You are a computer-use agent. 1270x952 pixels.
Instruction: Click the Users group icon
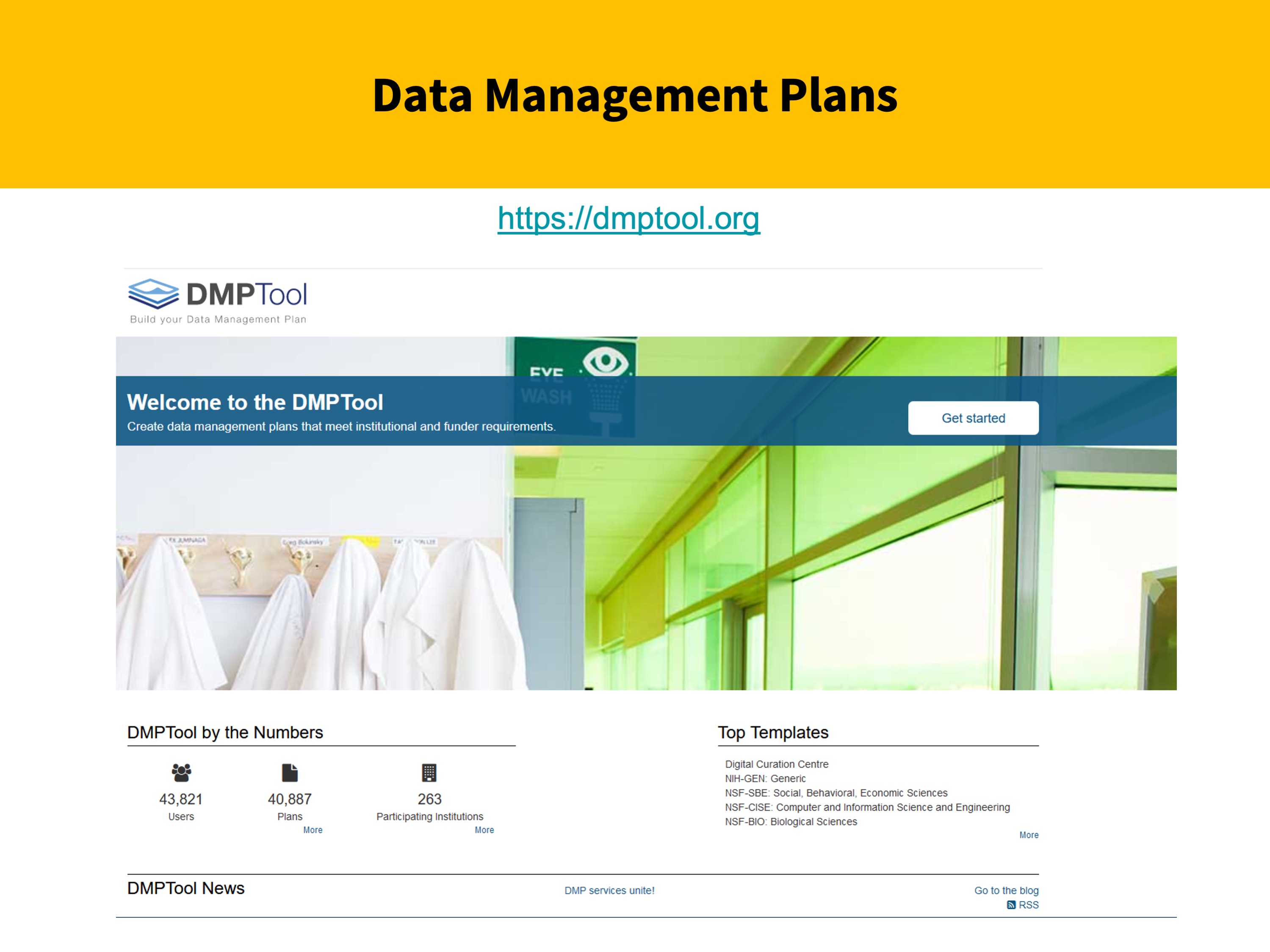pyautogui.click(x=181, y=773)
